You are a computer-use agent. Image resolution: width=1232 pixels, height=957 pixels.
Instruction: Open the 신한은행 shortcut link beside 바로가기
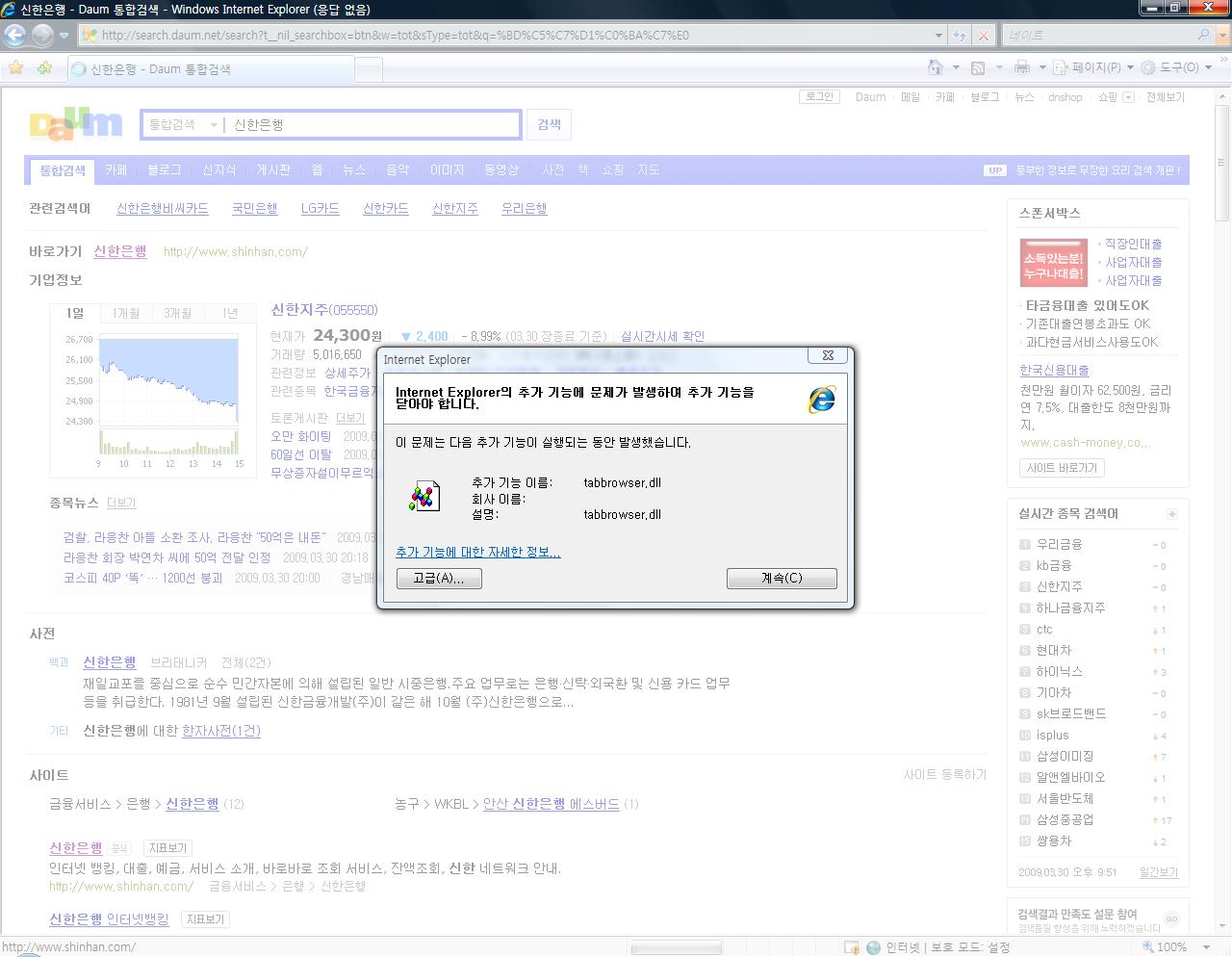click(120, 251)
